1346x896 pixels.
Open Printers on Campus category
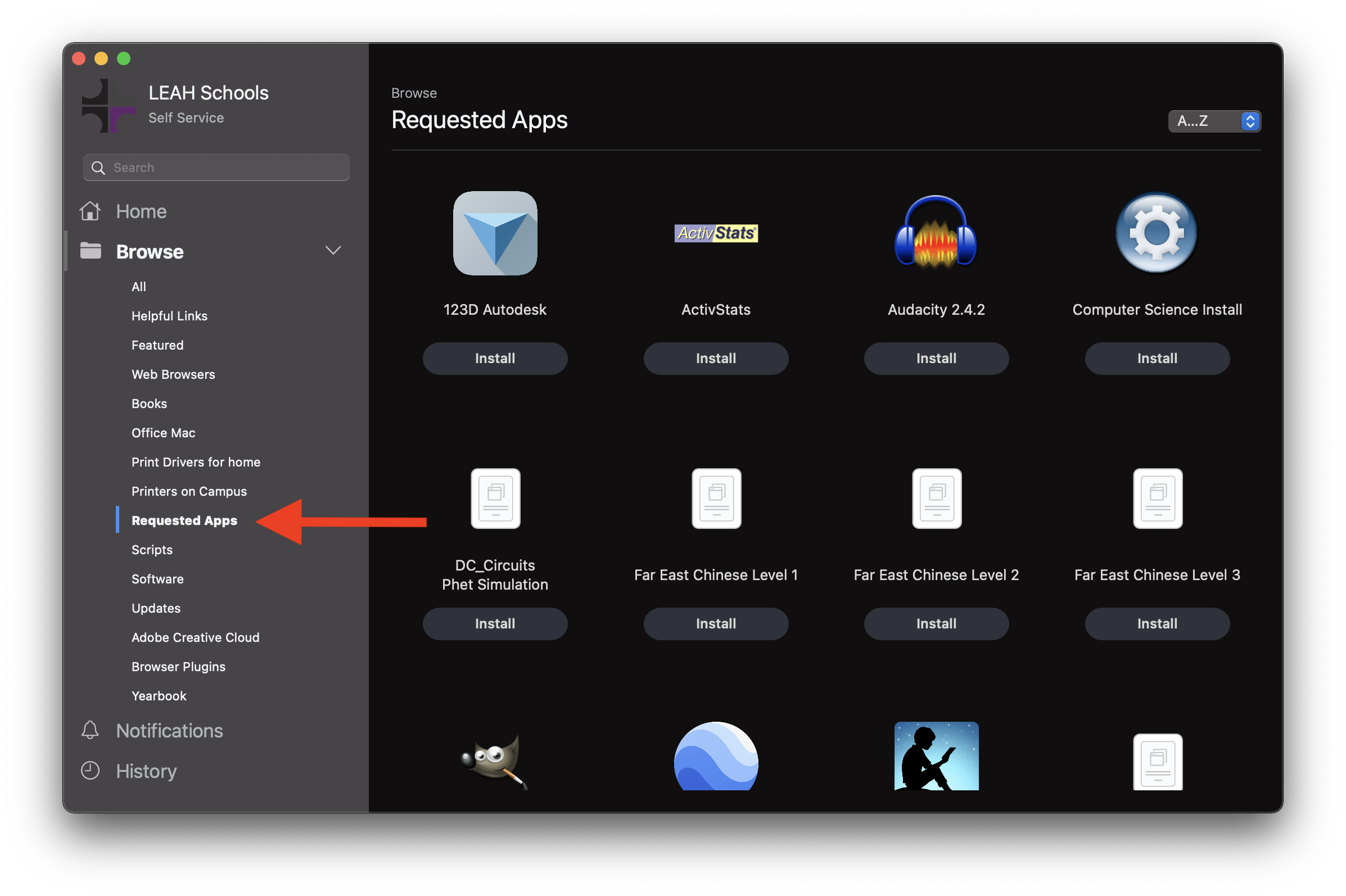188,491
